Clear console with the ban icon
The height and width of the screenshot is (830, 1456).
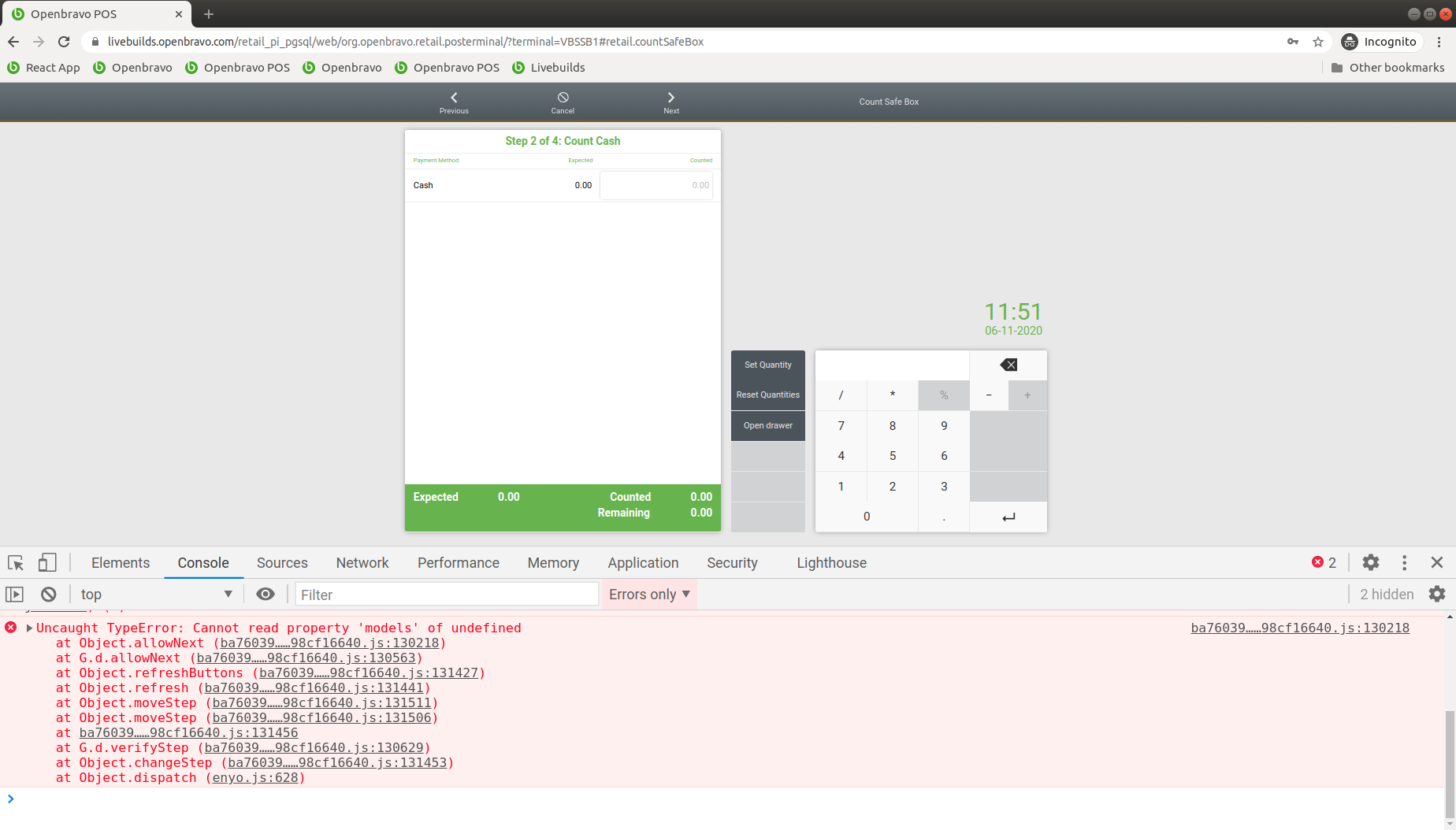(x=49, y=595)
